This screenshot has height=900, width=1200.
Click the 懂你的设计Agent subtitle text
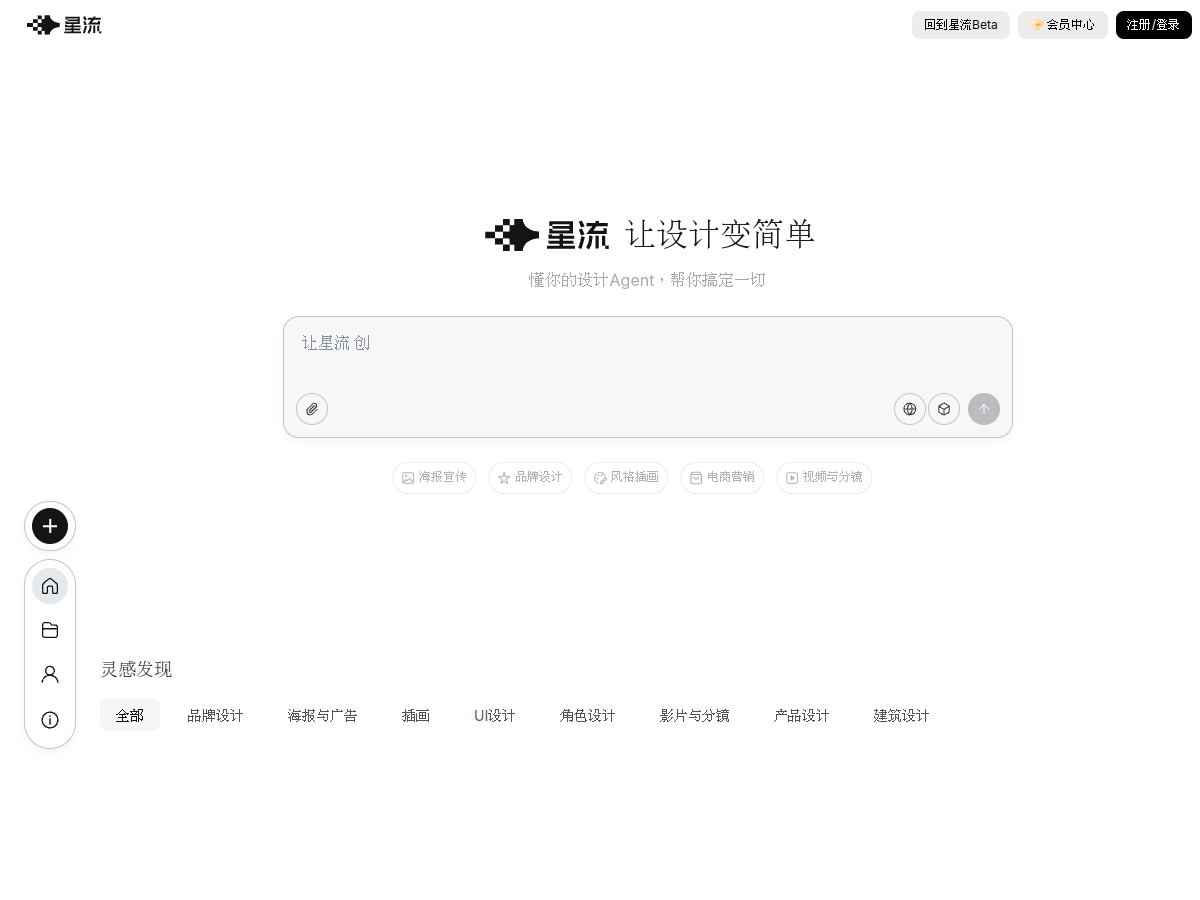tap(647, 280)
